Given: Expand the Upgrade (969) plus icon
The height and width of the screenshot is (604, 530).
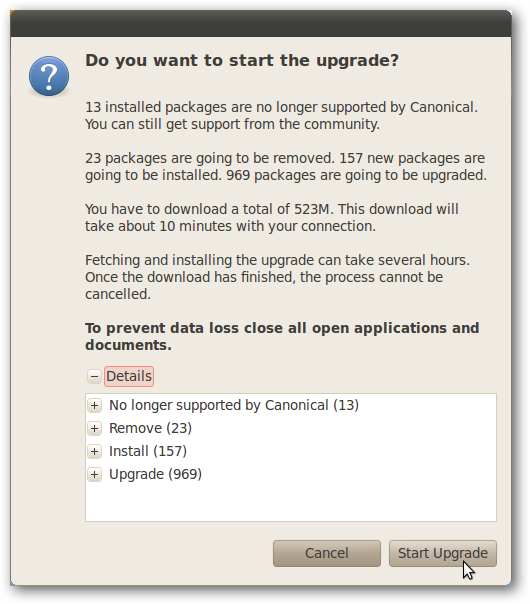Looking at the screenshot, I should point(94,475).
